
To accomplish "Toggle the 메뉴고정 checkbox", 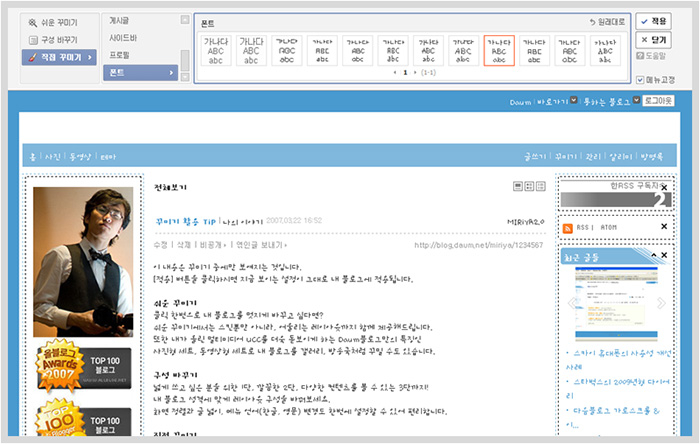I will (x=640, y=80).
